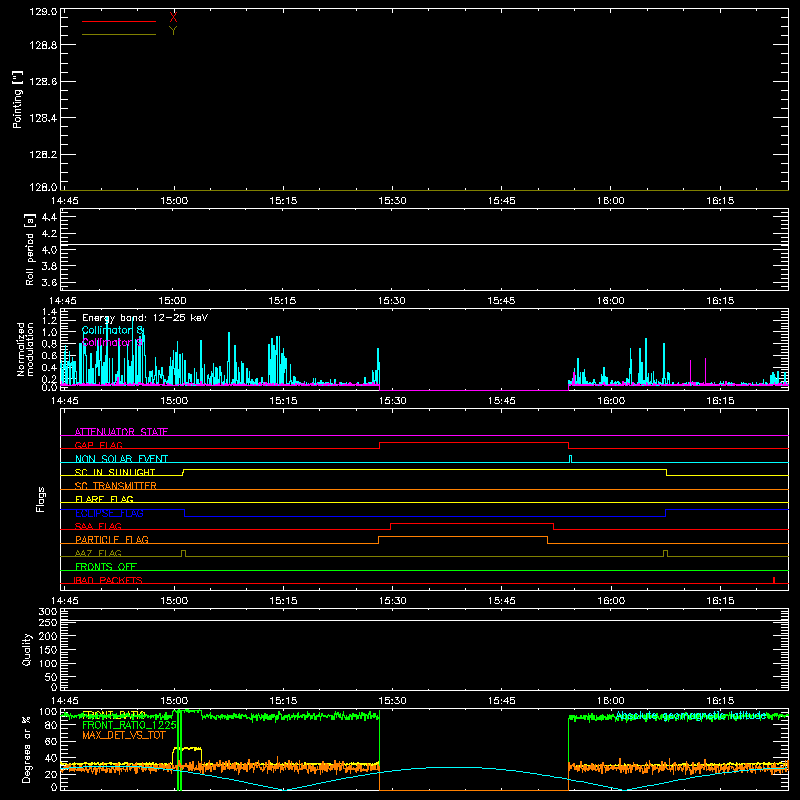Select the X legend label
The image size is (800, 800).
point(173,17)
